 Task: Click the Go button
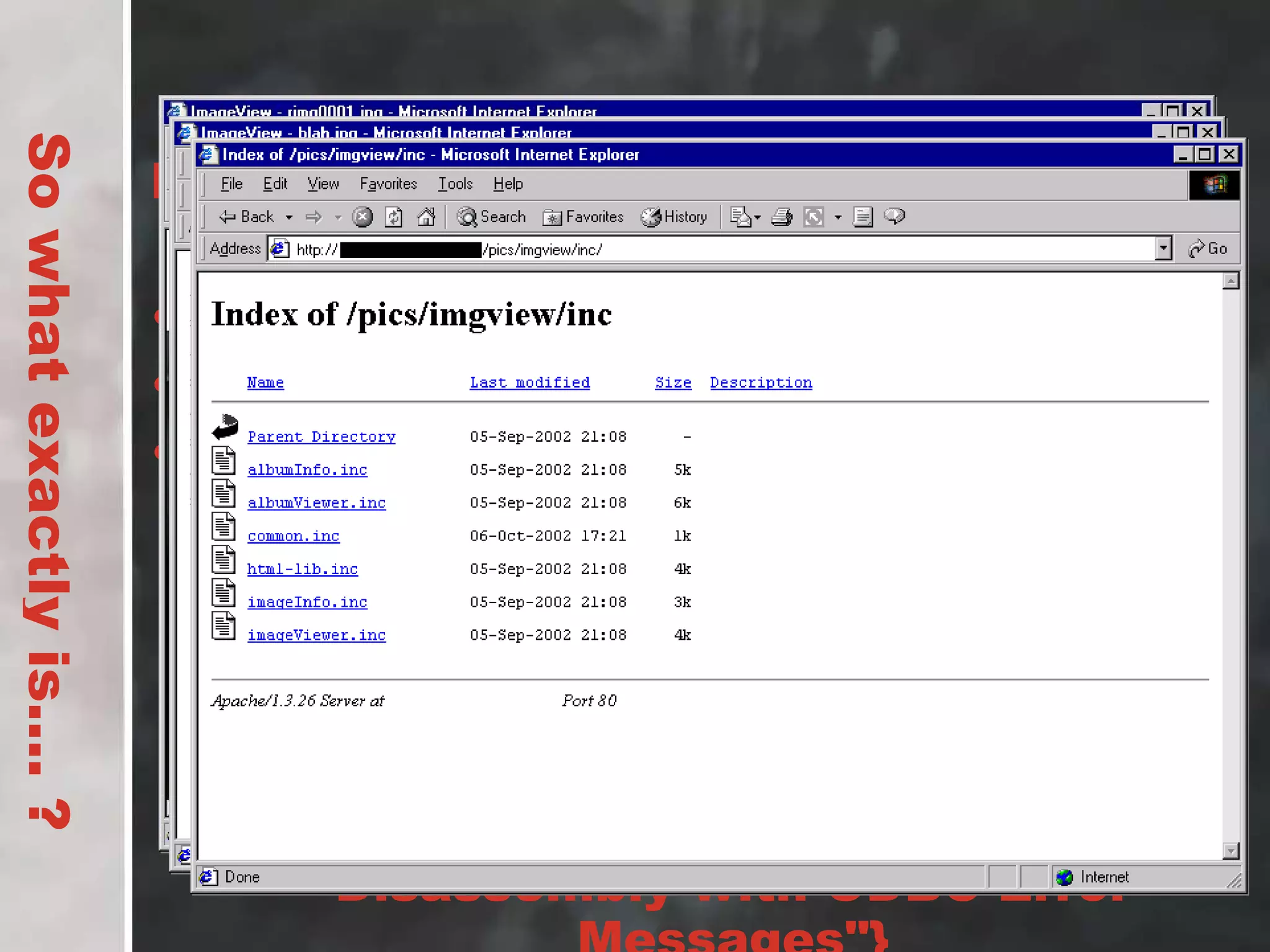[x=1207, y=249]
